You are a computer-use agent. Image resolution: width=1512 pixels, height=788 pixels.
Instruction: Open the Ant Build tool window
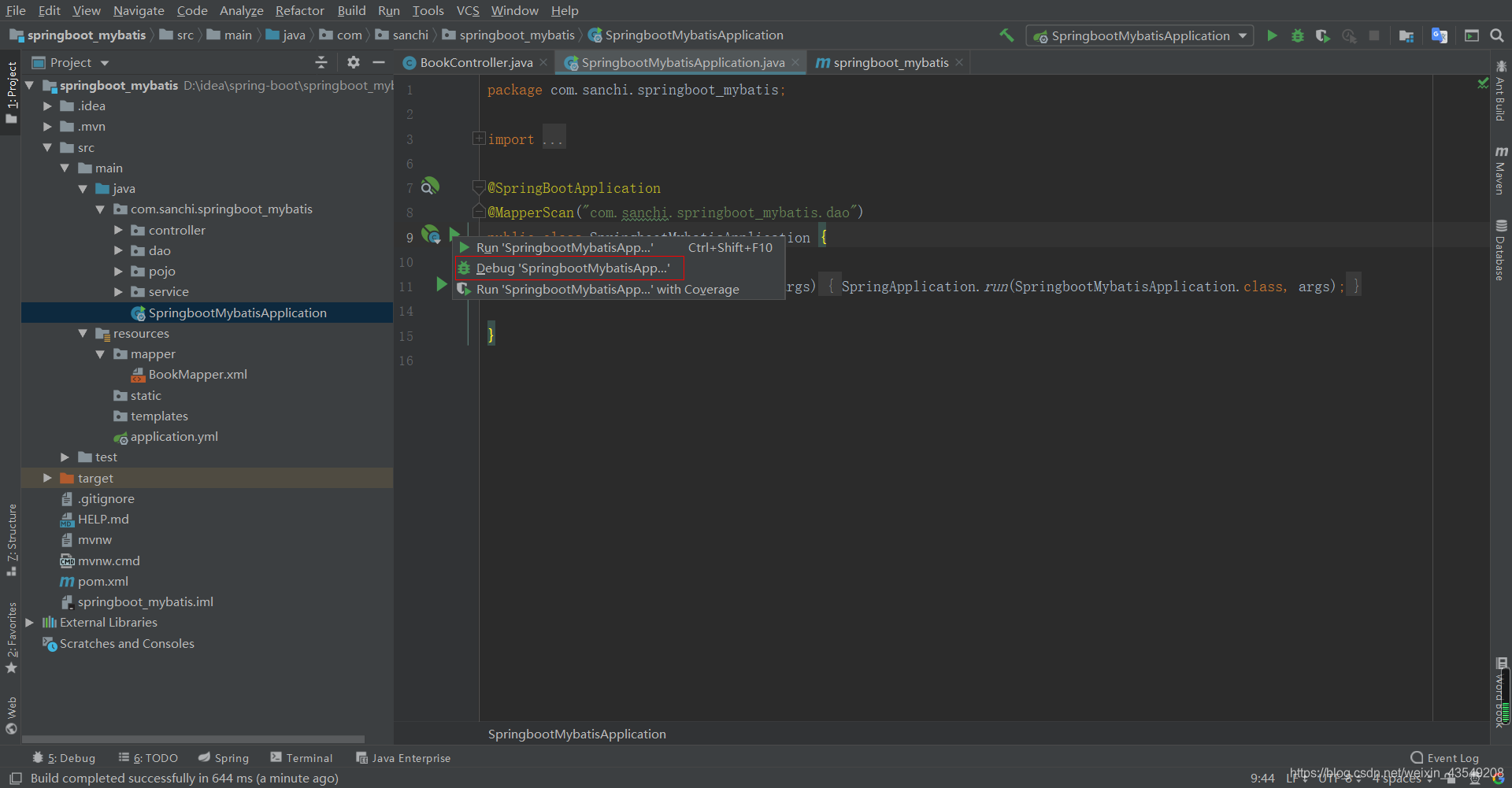click(1501, 91)
